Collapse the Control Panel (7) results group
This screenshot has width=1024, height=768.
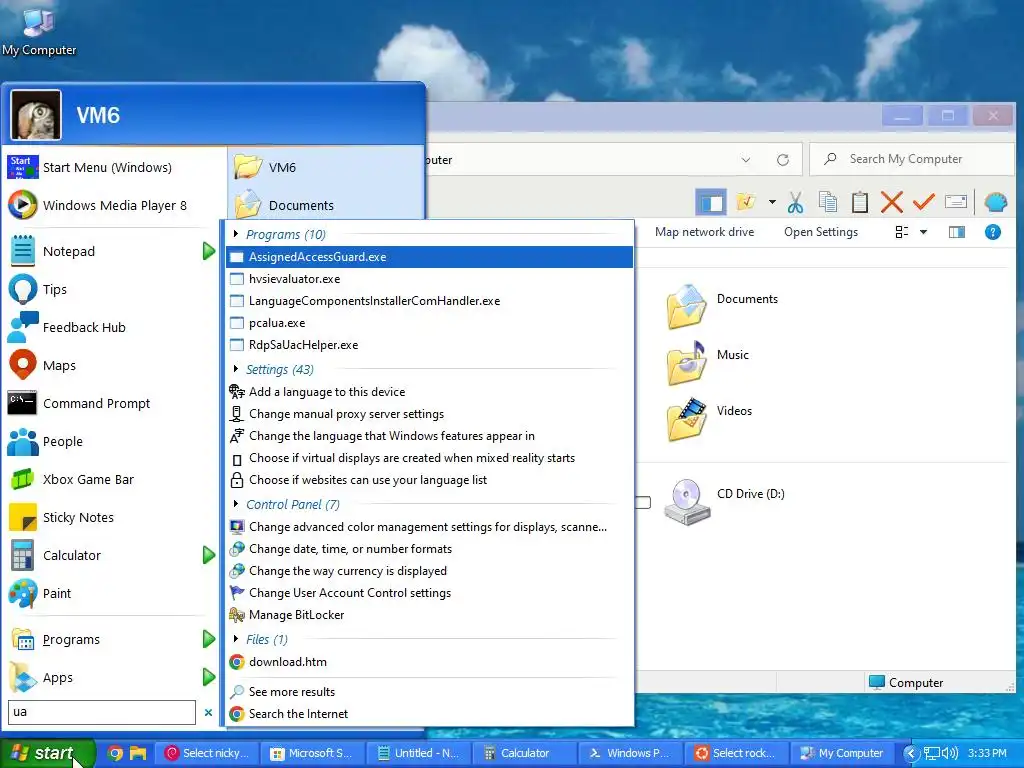(x=236, y=504)
